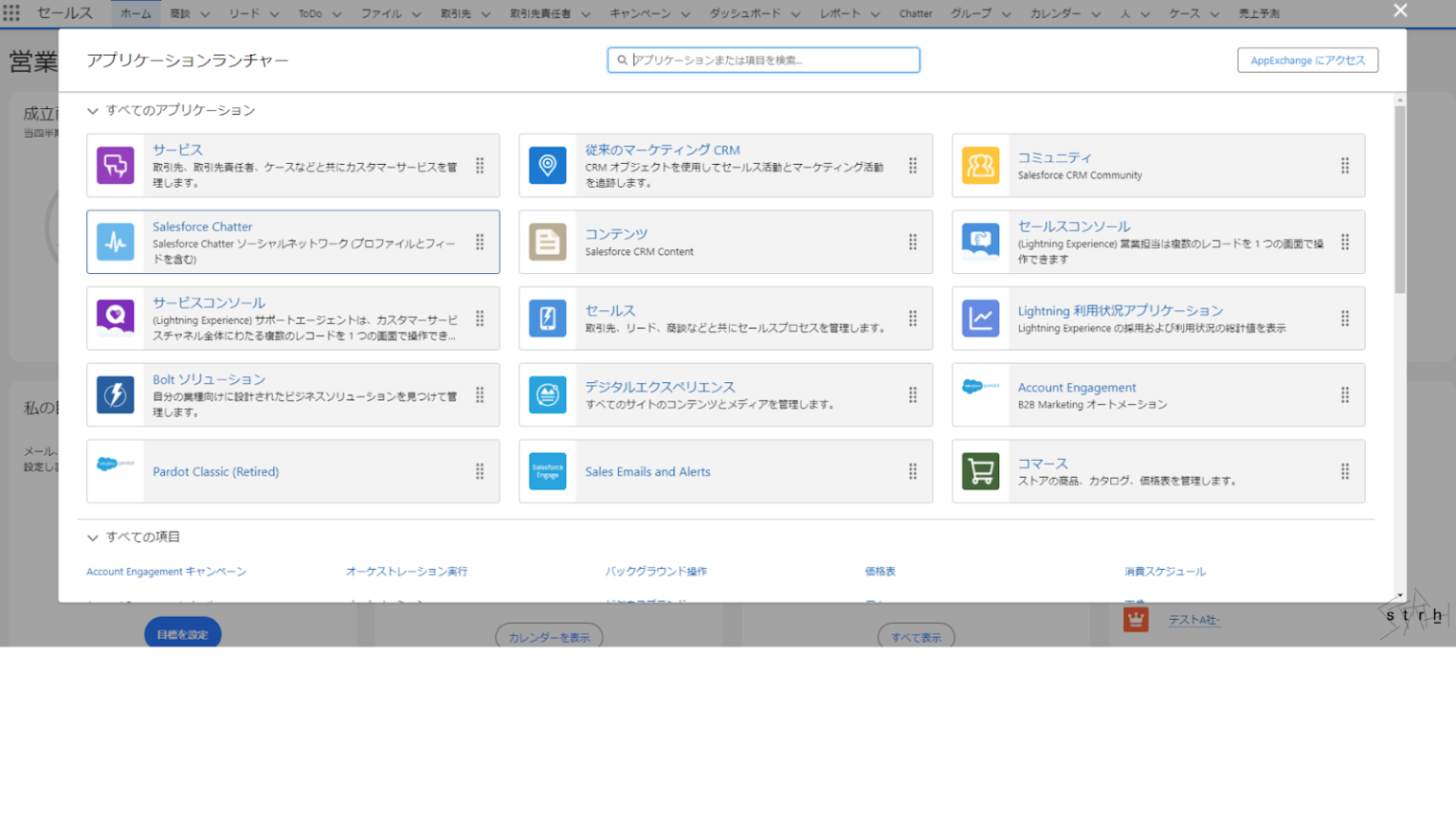Click the コマース shopping cart icon
Viewport: 1456px width, 819px height.
[x=980, y=471]
